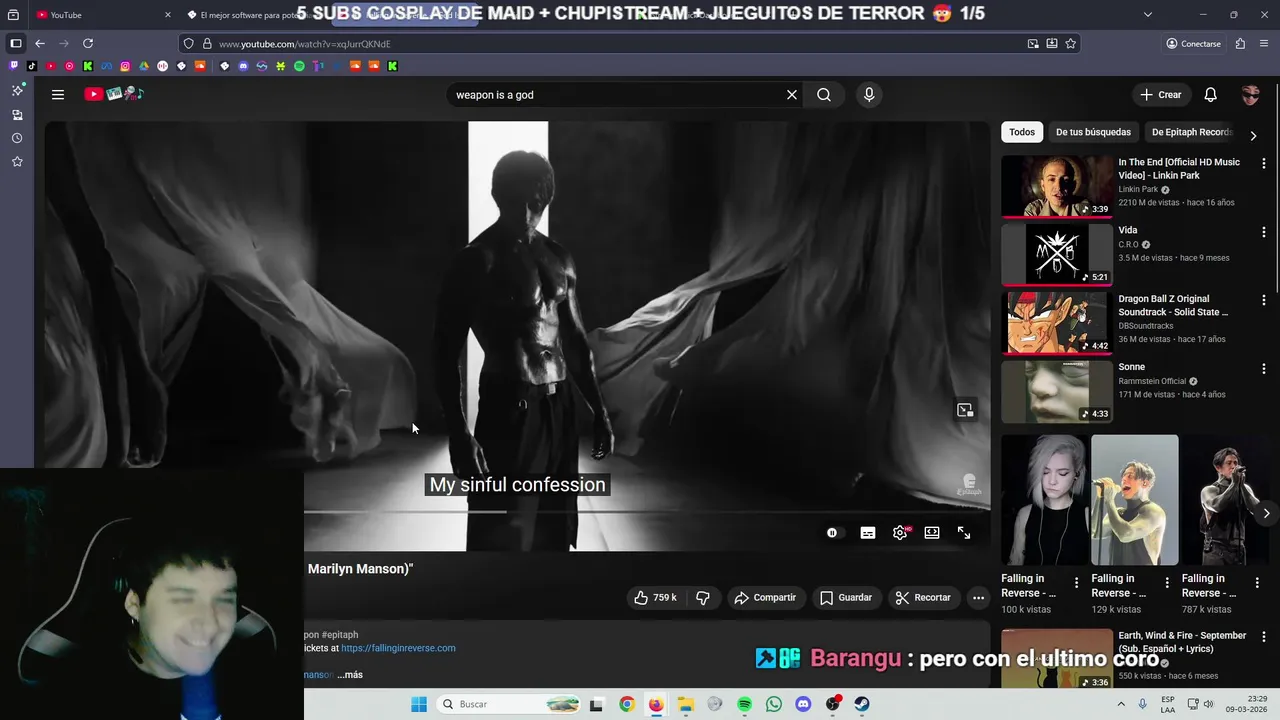Viewport: 1280px width, 720px height.
Task: Switch the player to theater mode
Action: 932,533
